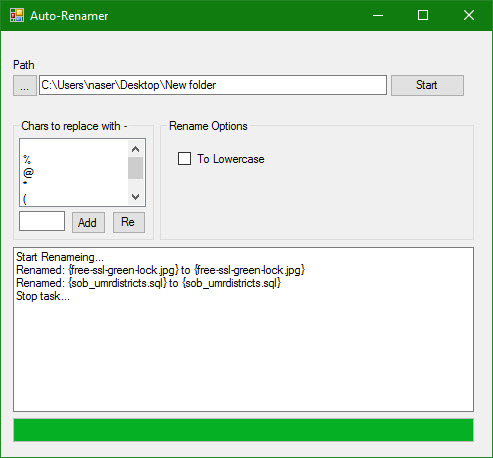Click scroll down arrow in chars list
This screenshot has height=458, width=493.
coord(135,197)
